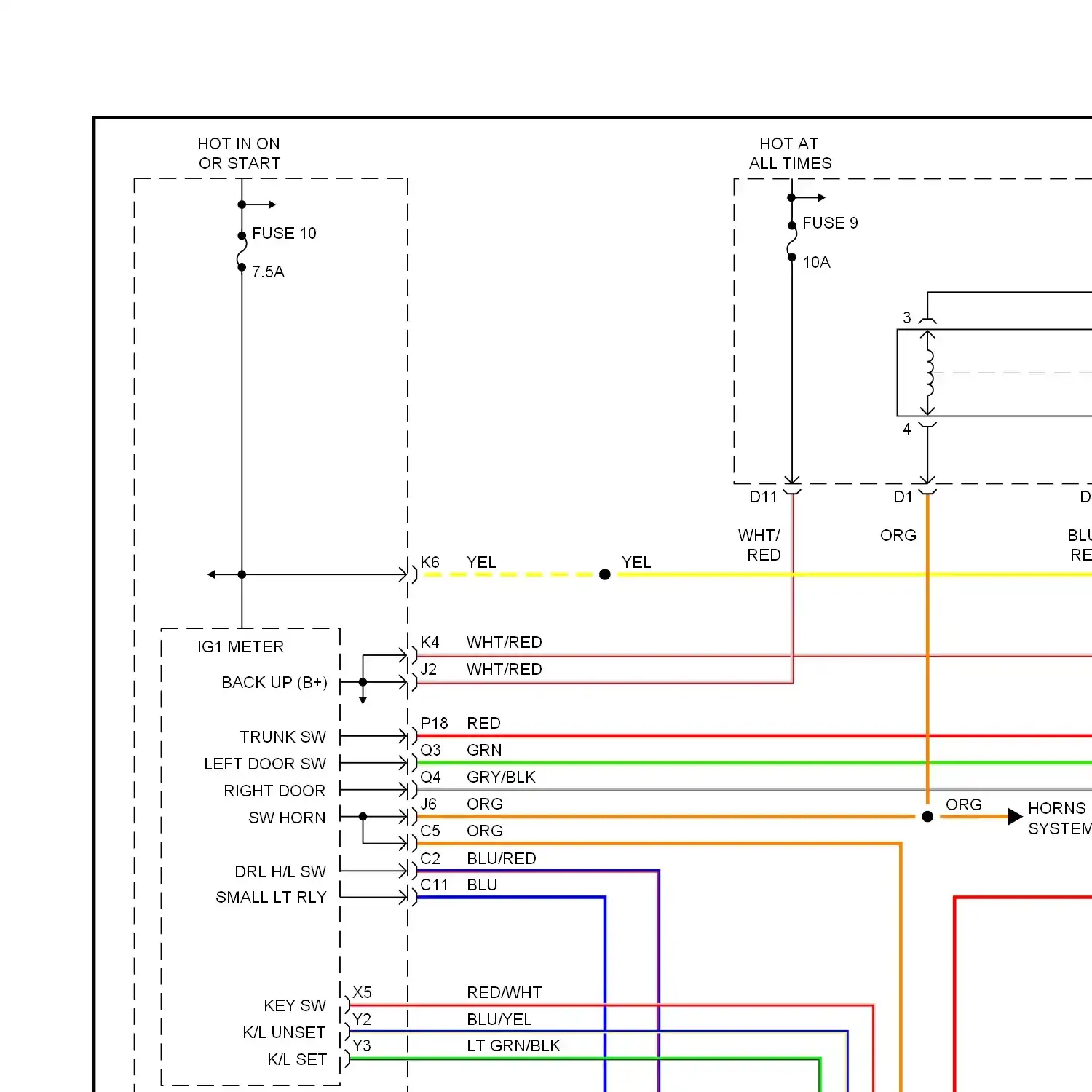Screen dimensions: 1092x1092
Task: Select the BLU label beside C11
Action: click(482, 885)
